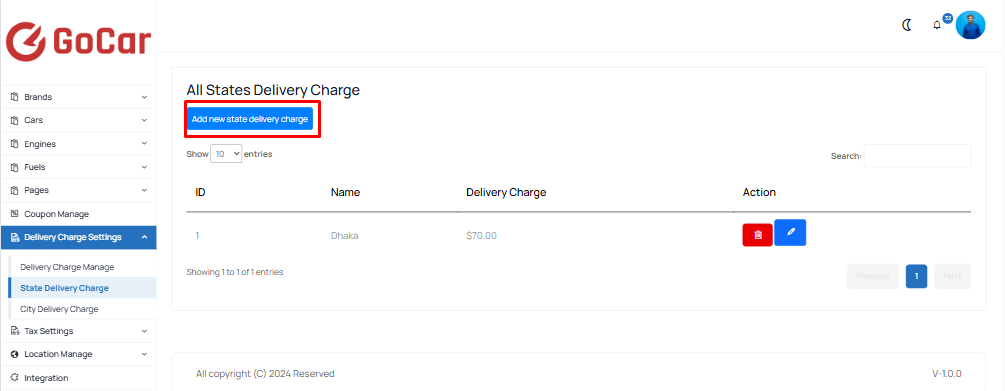Click Add new state delivery charge

click(250, 119)
